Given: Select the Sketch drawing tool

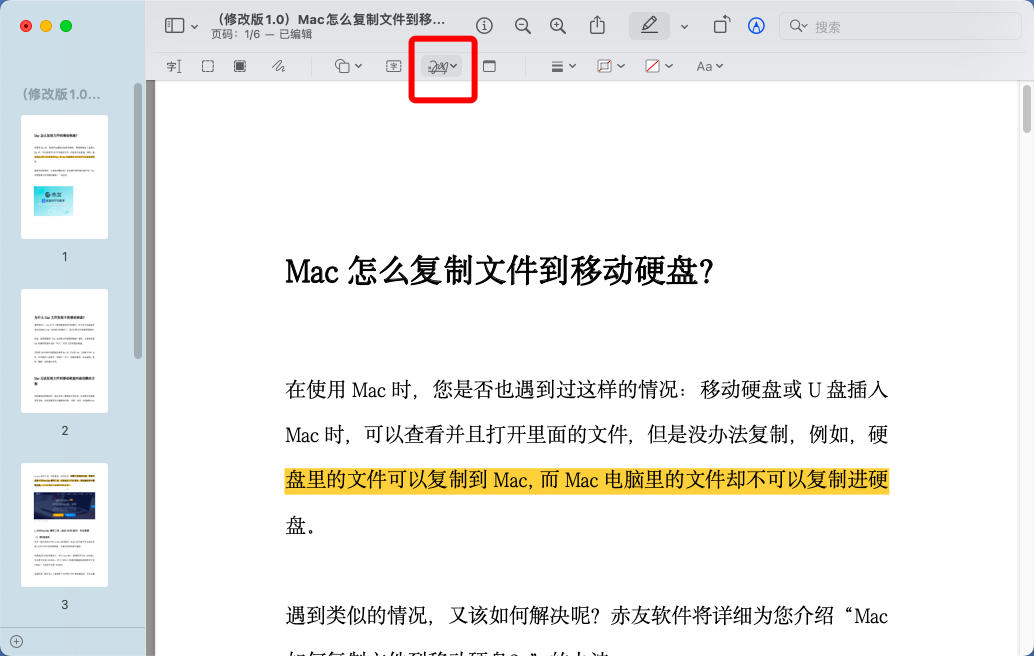Looking at the screenshot, I should click(279, 66).
